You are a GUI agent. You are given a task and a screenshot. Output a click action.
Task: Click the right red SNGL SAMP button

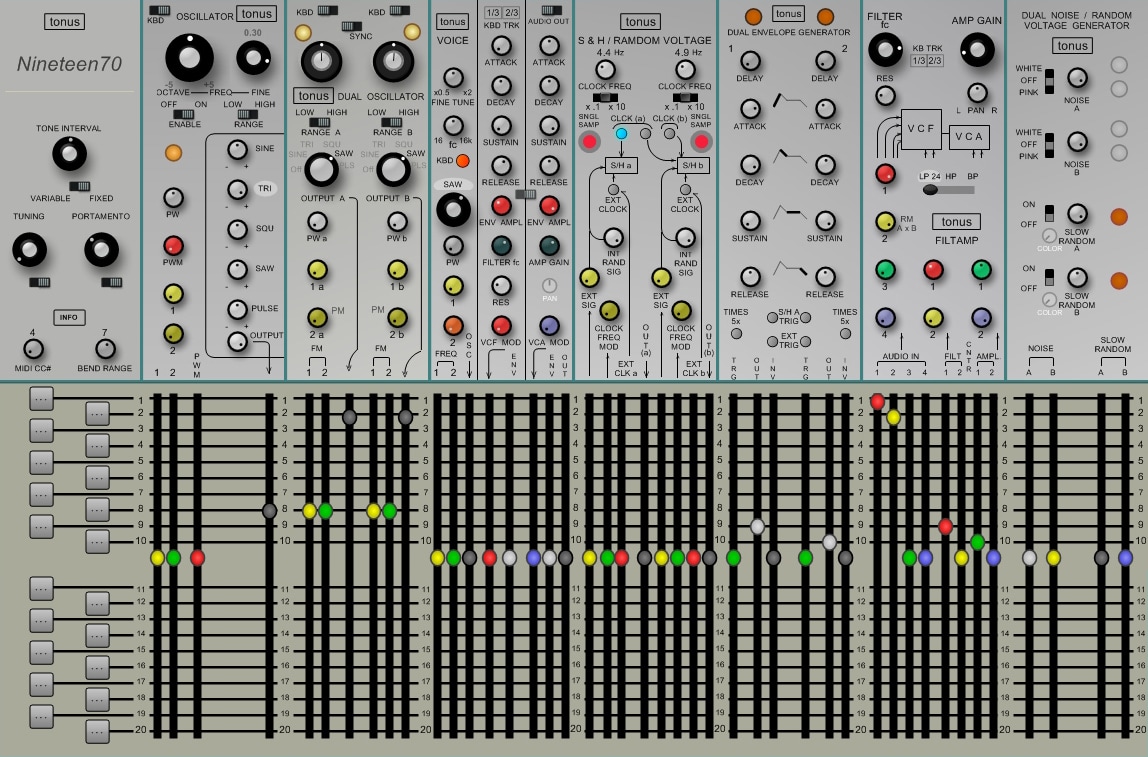pos(701,141)
